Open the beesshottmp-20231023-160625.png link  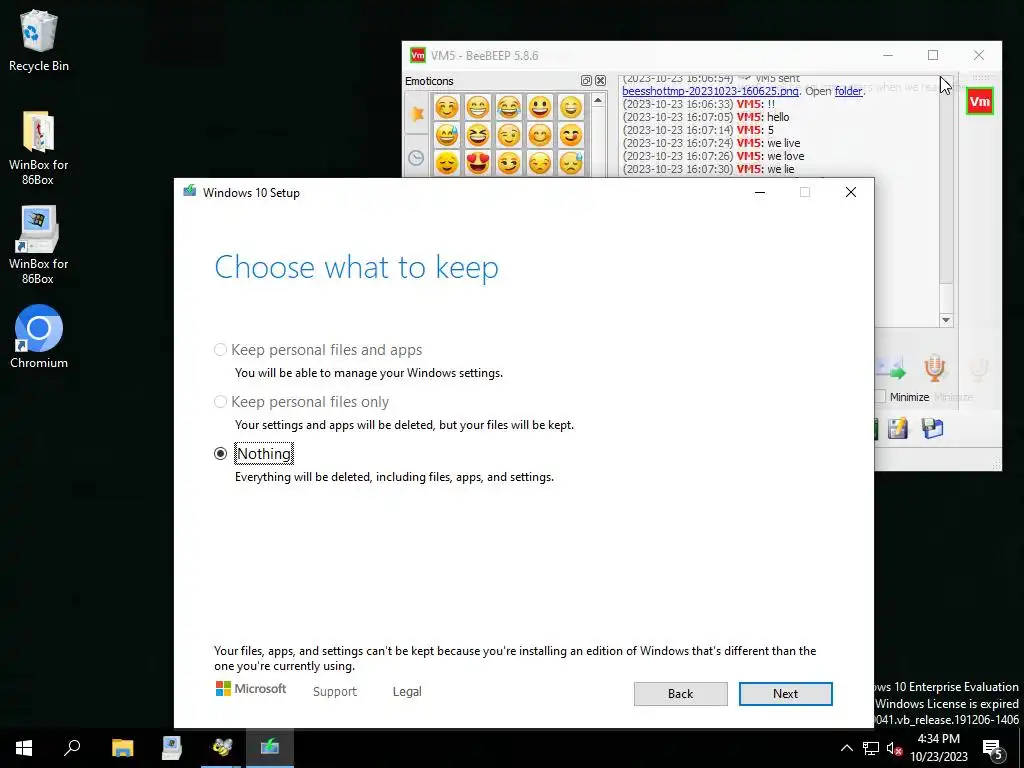tap(710, 91)
